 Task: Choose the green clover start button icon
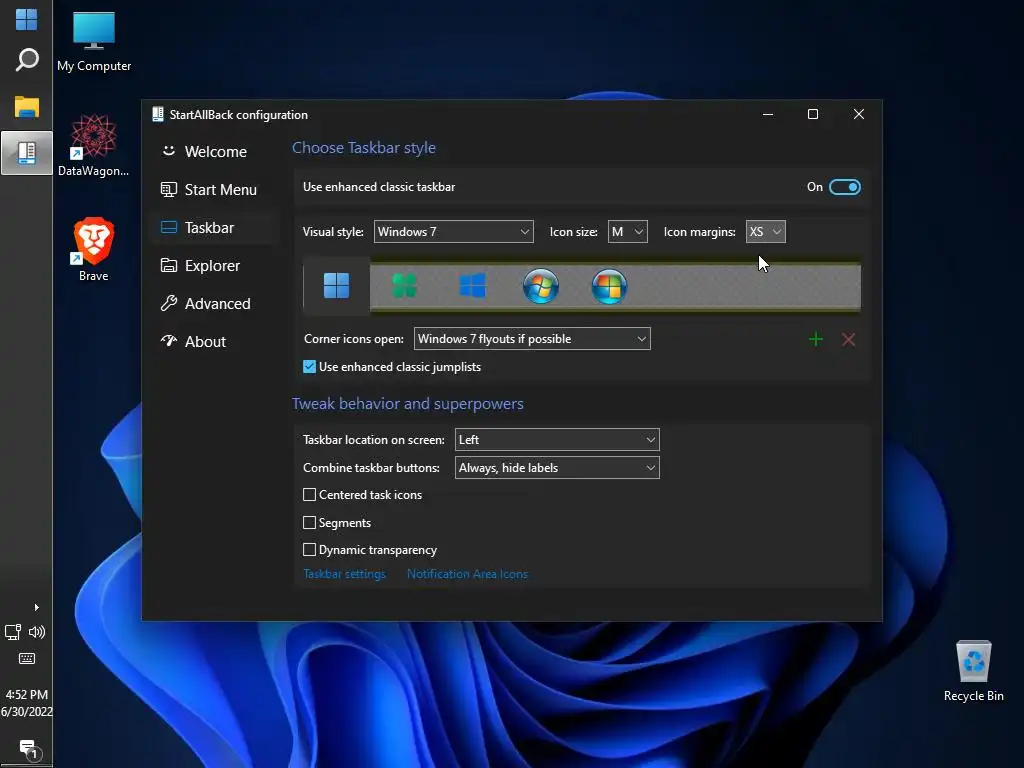(404, 285)
